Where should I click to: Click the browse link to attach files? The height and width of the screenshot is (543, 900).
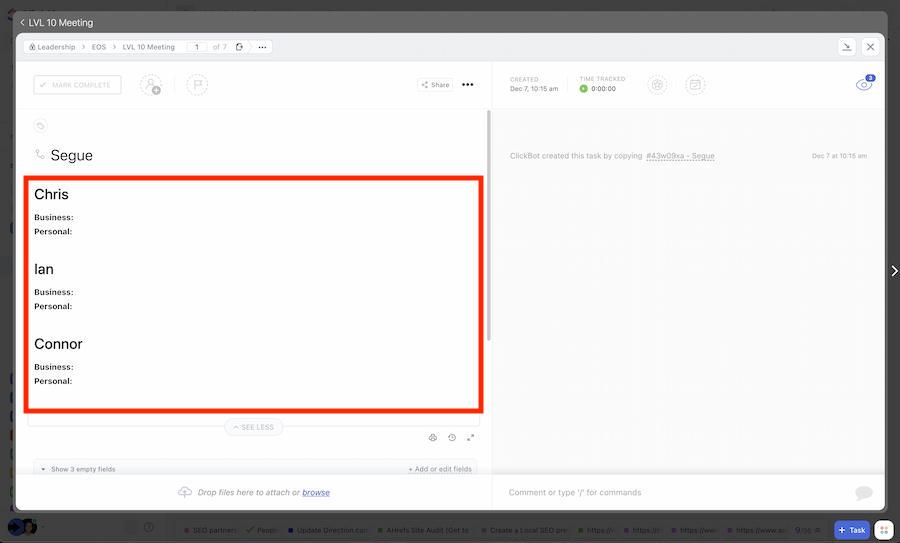316,492
